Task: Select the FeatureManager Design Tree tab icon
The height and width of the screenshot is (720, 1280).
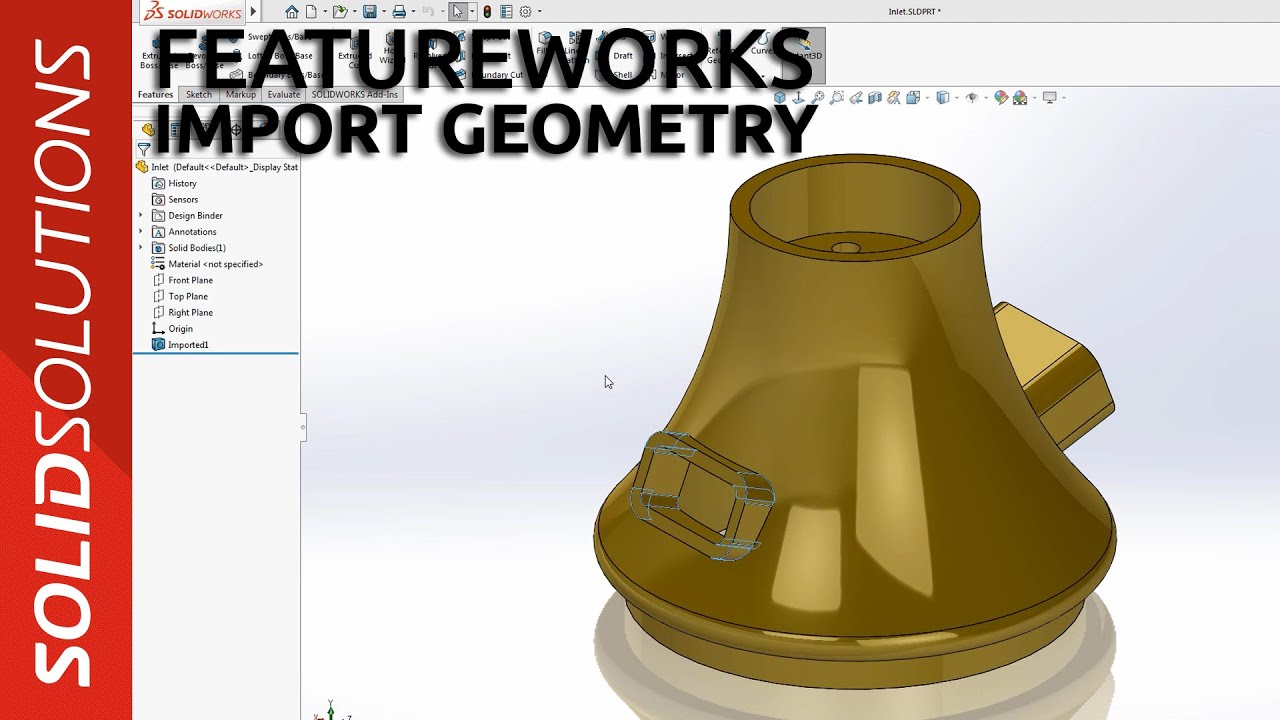Action: (x=148, y=130)
